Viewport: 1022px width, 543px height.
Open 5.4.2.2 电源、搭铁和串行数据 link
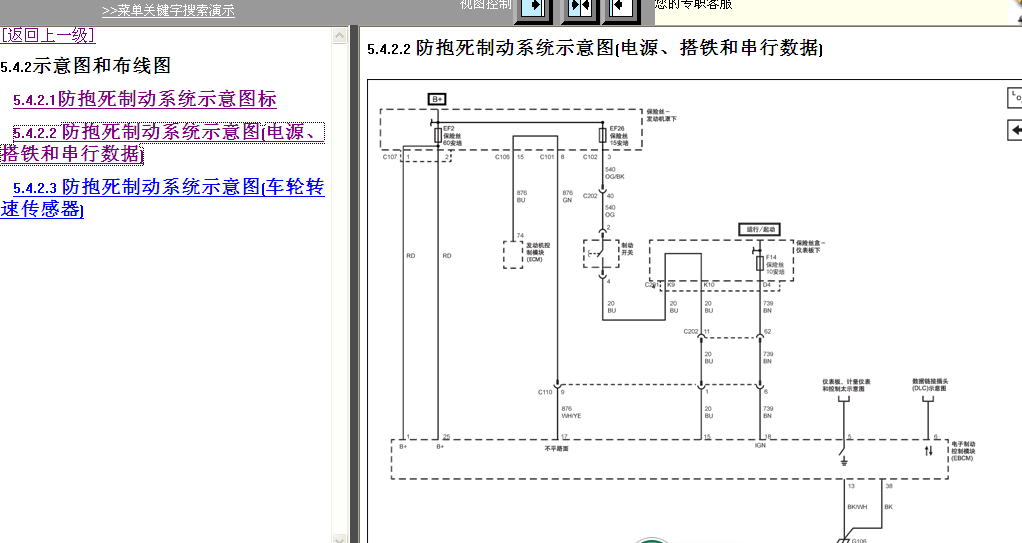(x=162, y=143)
